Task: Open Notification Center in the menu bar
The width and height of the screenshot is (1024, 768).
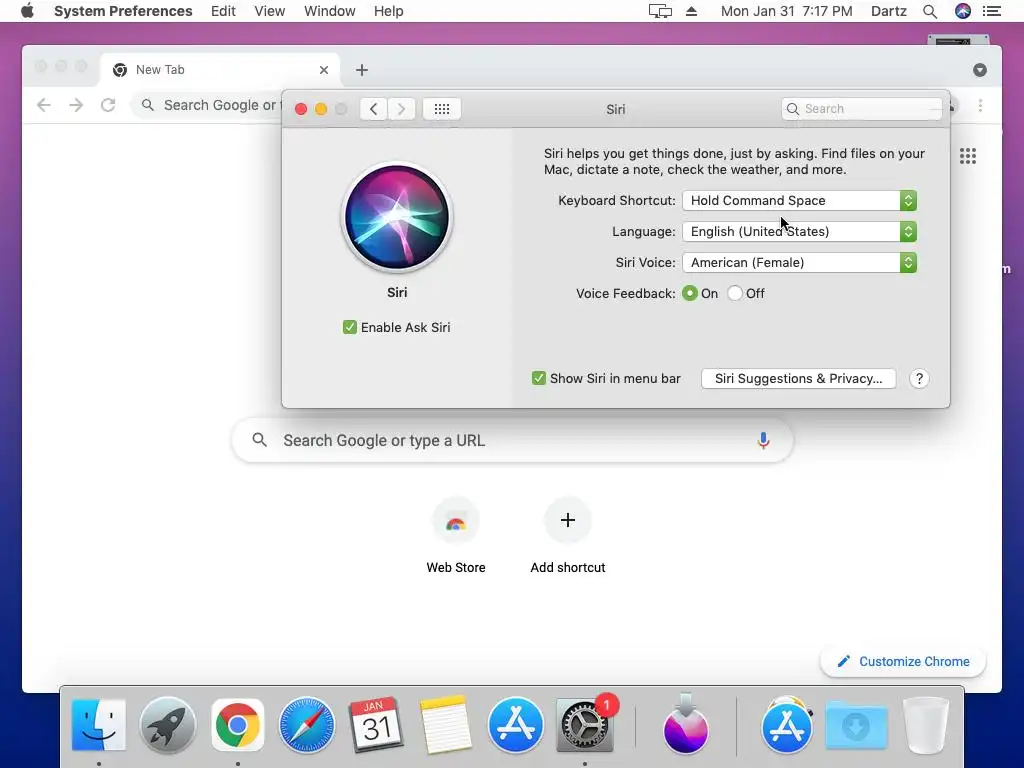Action: pyautogui.click(x=992, y=11)
